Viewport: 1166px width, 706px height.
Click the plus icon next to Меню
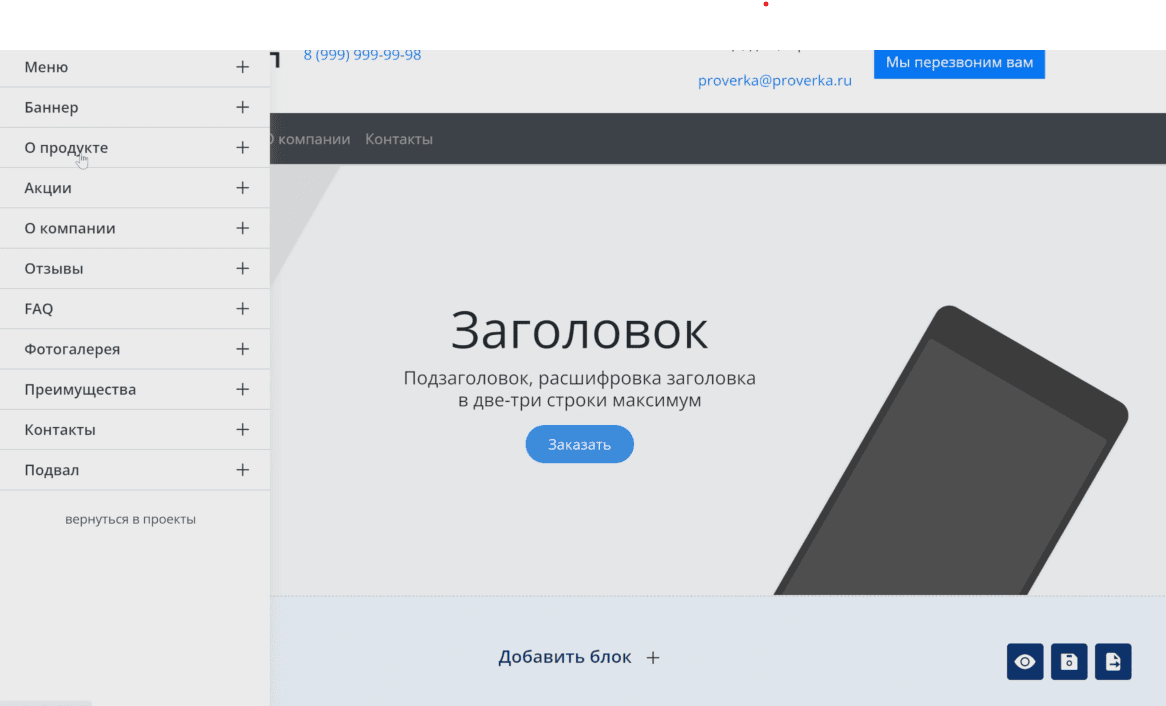coord(242,67)
